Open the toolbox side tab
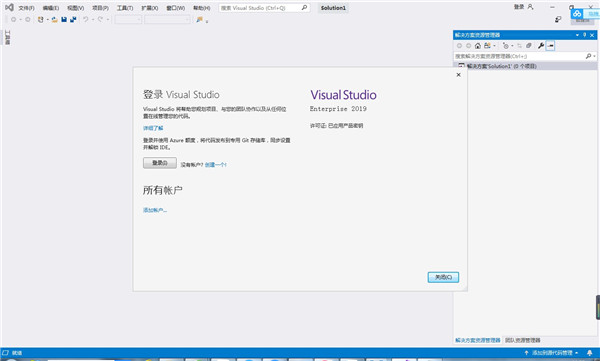The width and height of the screenshot is (600, 361). pyautogui.click(x=7, y=38)
